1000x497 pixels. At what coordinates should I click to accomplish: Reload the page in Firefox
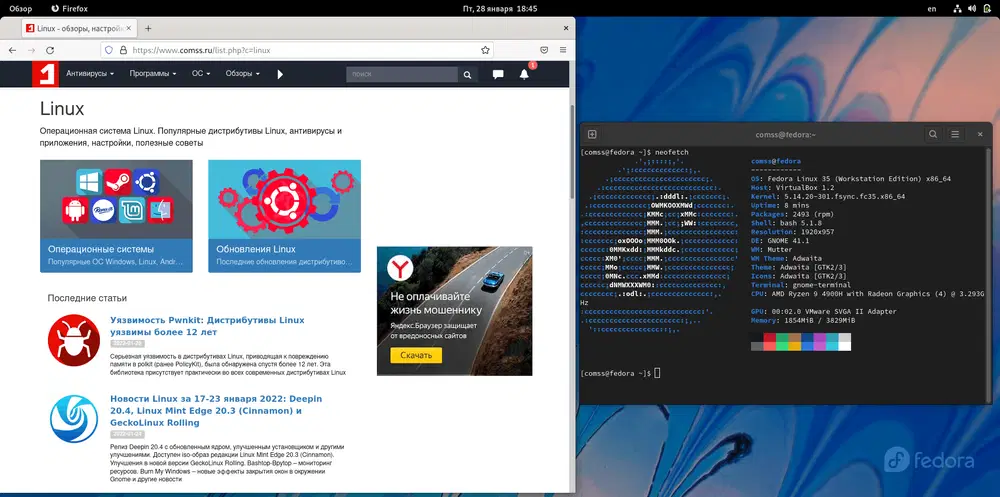coord(50,50)
